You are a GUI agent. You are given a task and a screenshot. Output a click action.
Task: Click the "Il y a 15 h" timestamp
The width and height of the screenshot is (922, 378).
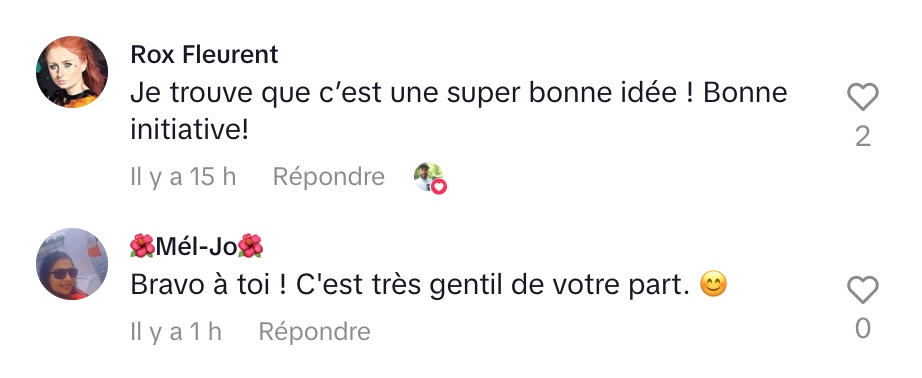[x=183, y=176]
